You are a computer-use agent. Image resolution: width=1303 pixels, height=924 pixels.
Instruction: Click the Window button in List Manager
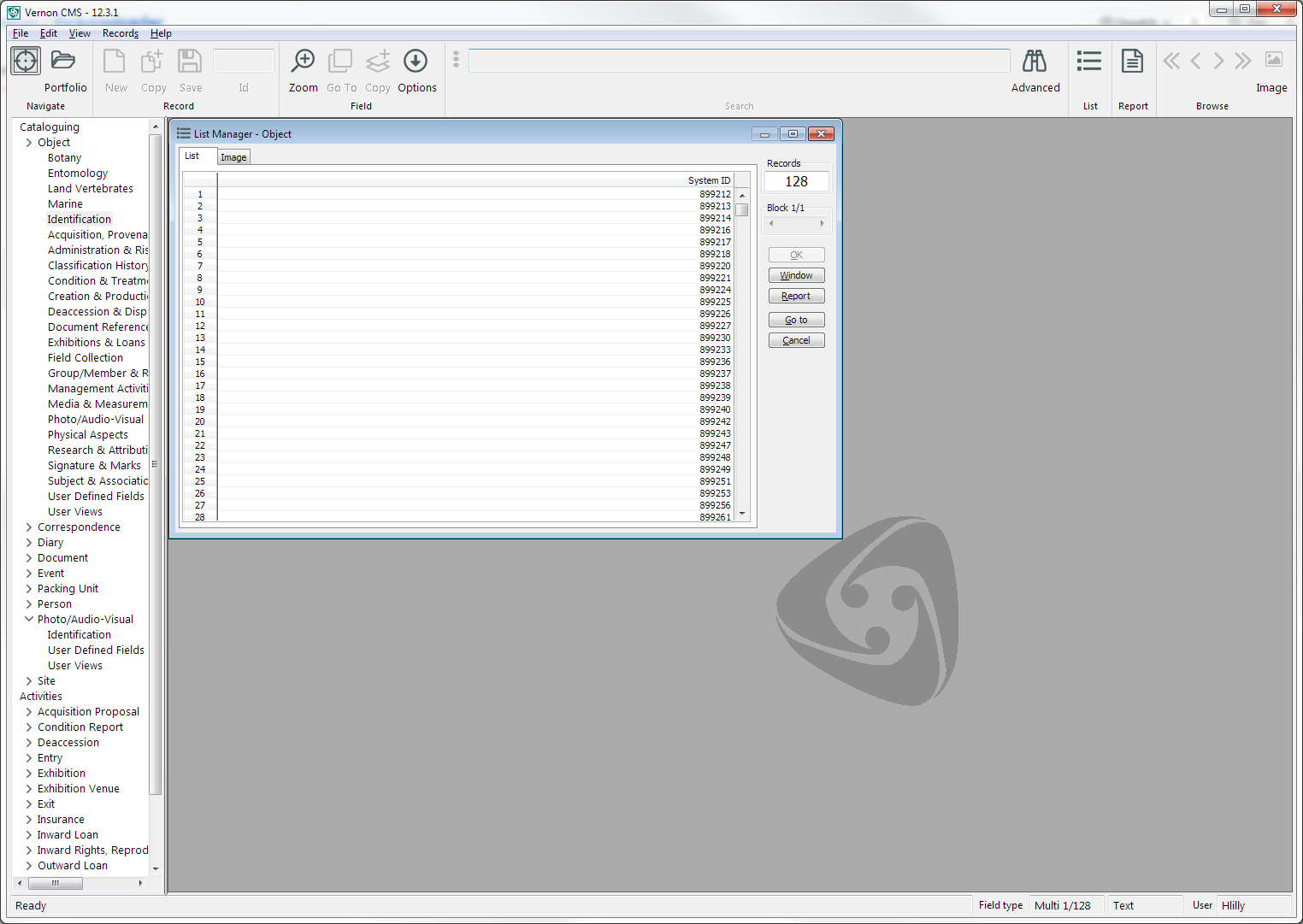pyautogui.click(x=796, y=275)
